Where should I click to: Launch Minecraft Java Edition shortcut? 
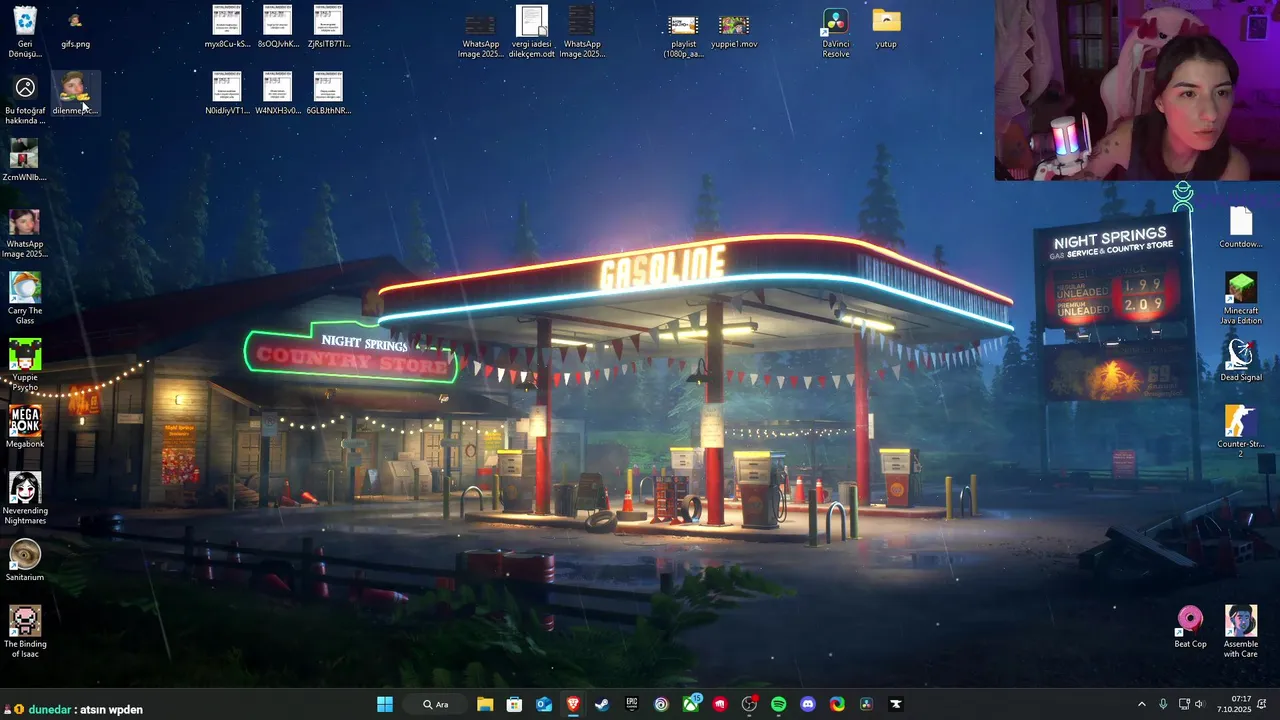pyautogui.click(x=1240, y=300)
